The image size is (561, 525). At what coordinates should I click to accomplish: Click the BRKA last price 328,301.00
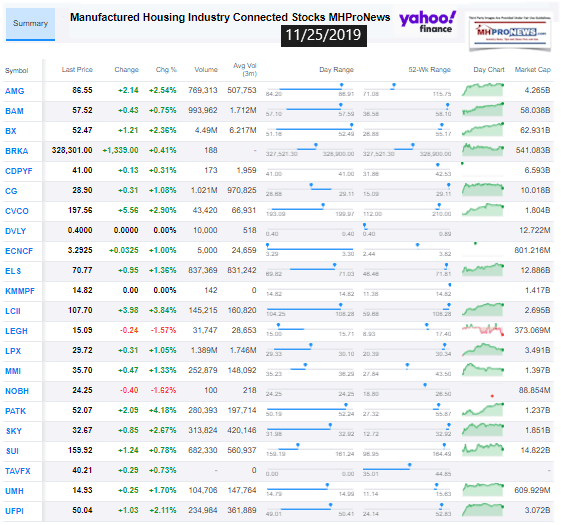click(x=72, y=150)
